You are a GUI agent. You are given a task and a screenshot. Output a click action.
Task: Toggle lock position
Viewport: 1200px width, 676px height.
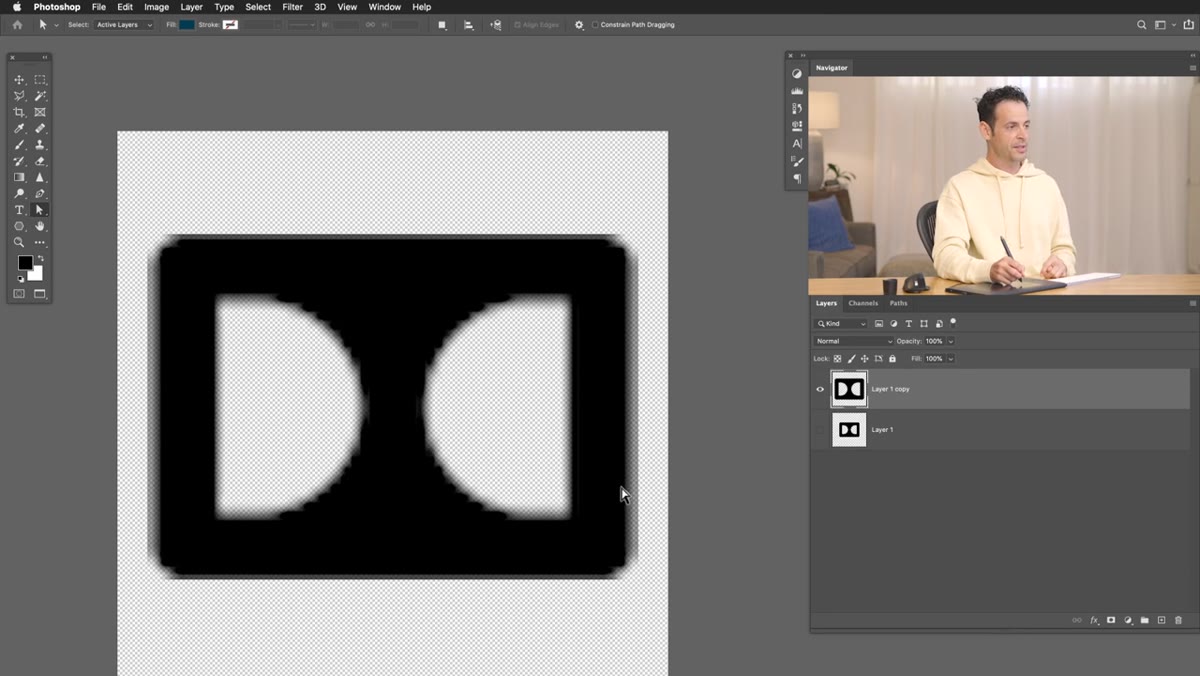(865, 358)
